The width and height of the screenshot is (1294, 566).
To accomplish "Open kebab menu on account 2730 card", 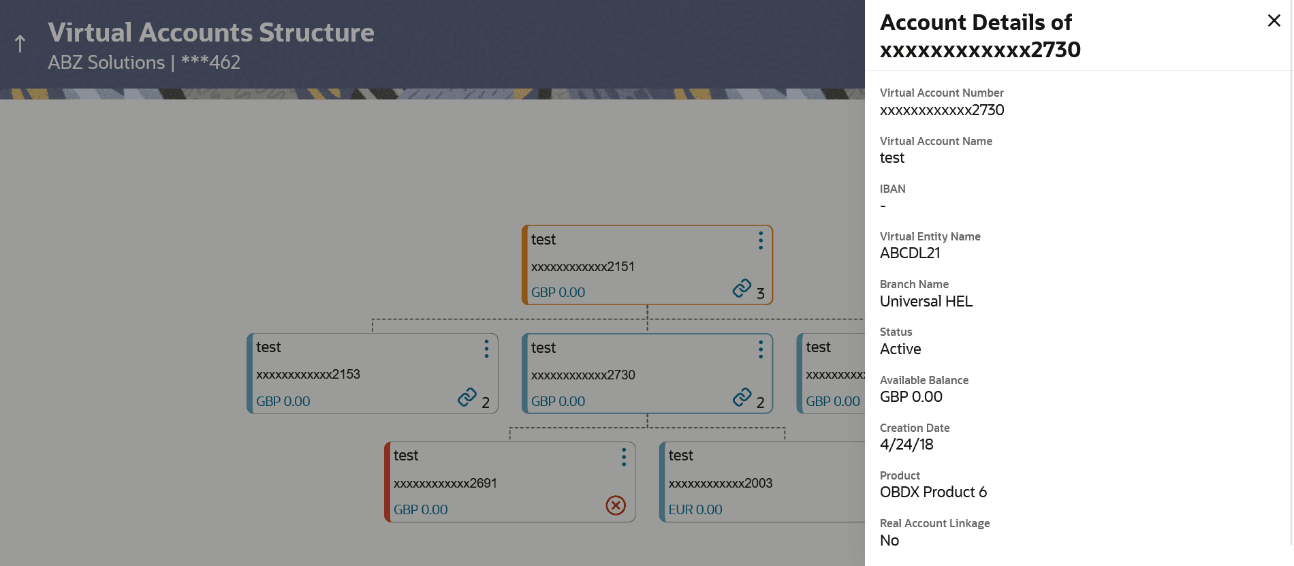I will tap(760, 348).
